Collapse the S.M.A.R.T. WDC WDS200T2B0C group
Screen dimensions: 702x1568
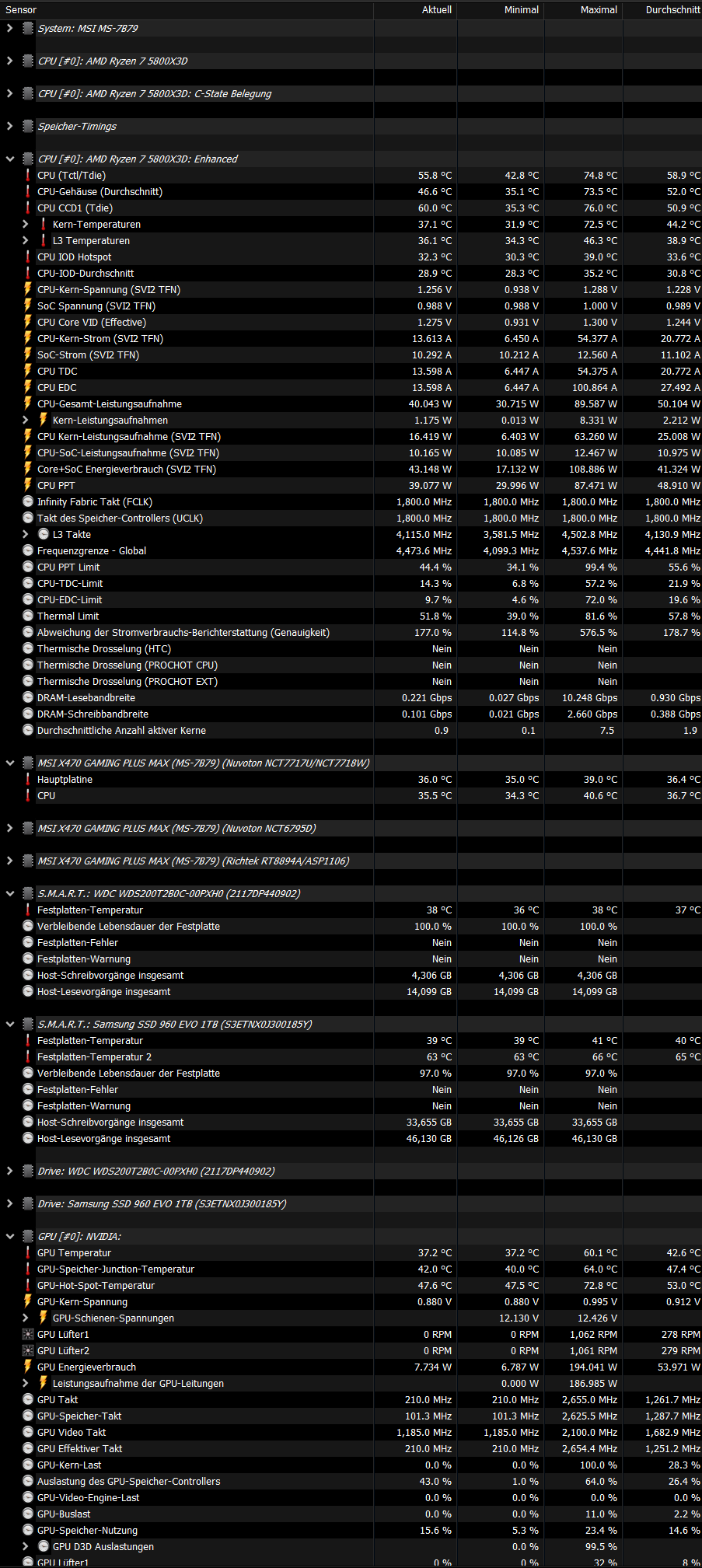click(9, 893)
